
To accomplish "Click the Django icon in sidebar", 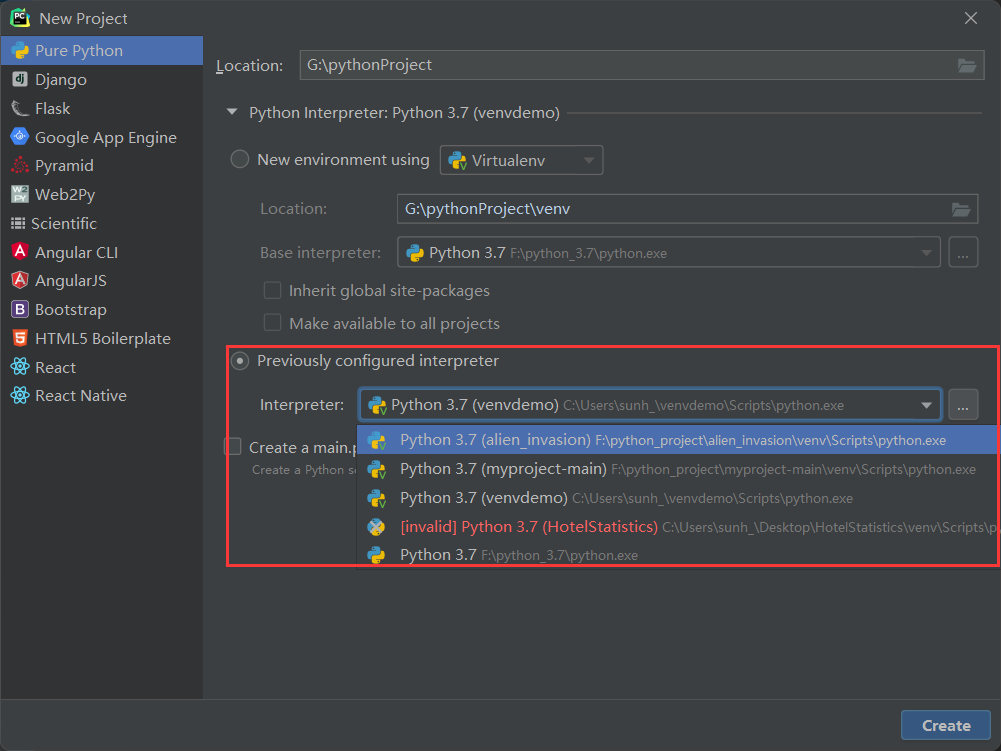I will click(x=20, y=79).
